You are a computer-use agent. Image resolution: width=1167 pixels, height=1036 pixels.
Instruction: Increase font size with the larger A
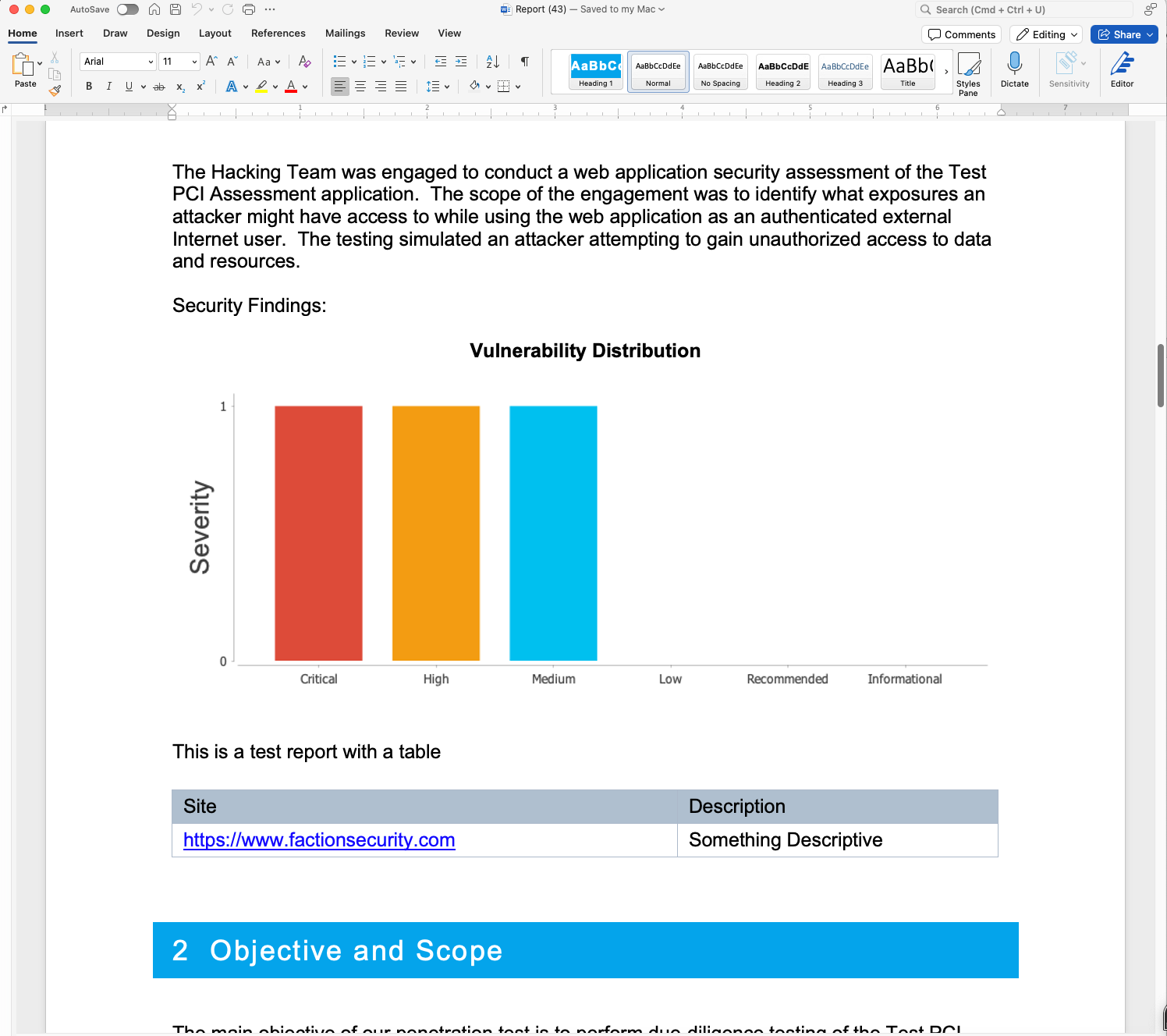(x=211, y=62)
